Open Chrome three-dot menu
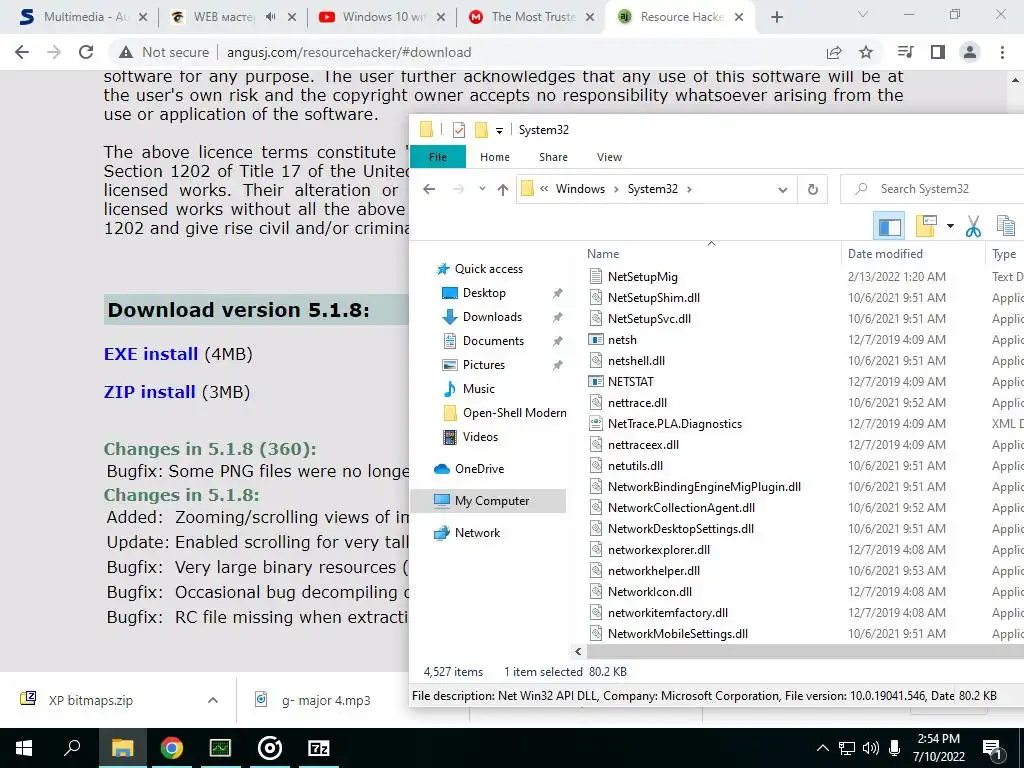 coord(1002,52)
